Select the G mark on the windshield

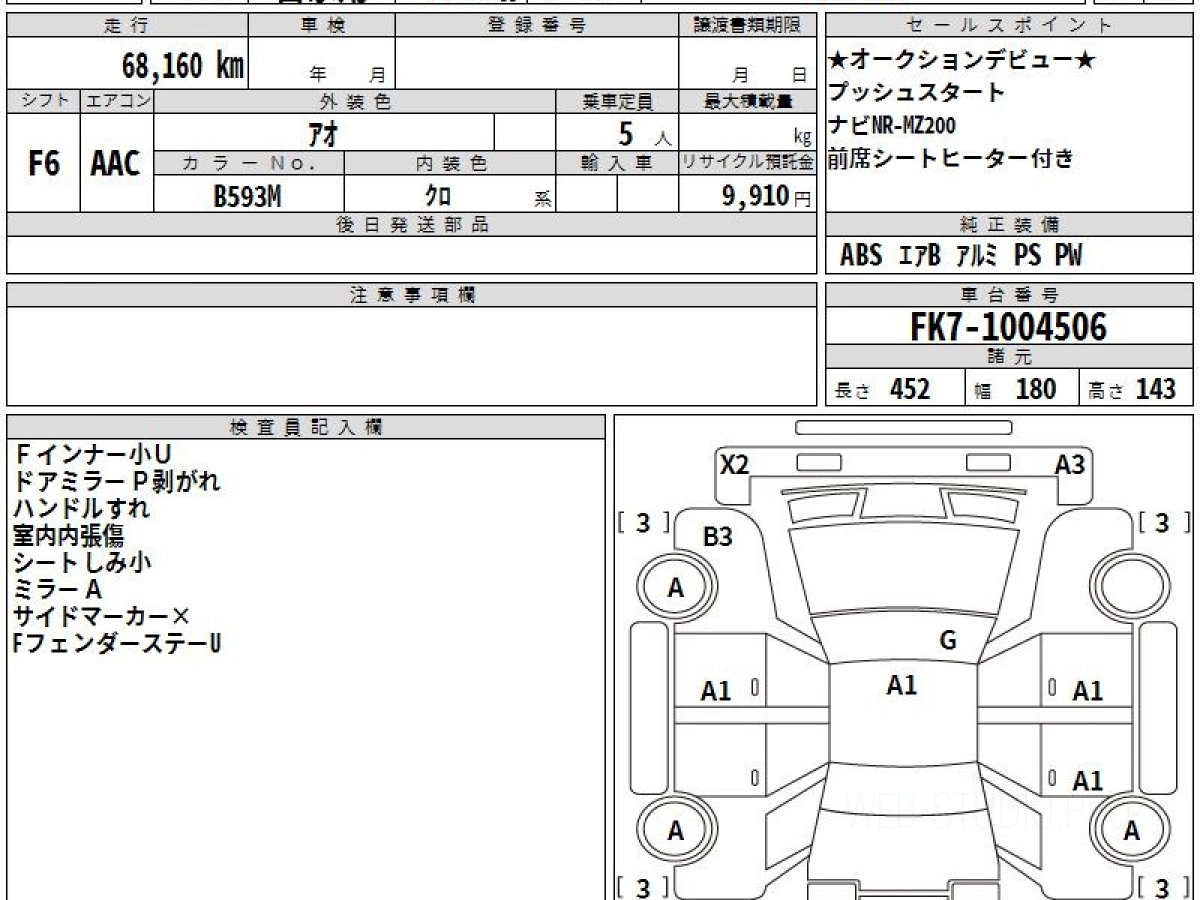pyautogui.click(x=948, y=641)
